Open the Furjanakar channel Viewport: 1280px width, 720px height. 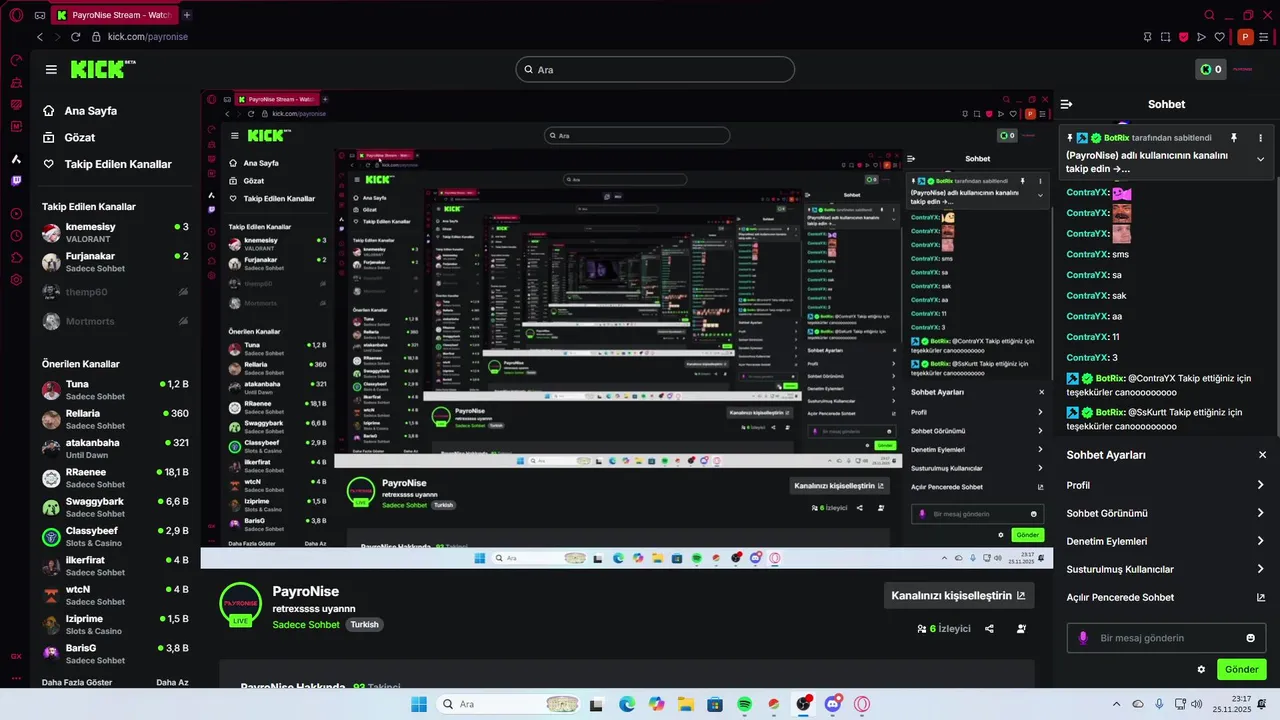tap(115, 262)
